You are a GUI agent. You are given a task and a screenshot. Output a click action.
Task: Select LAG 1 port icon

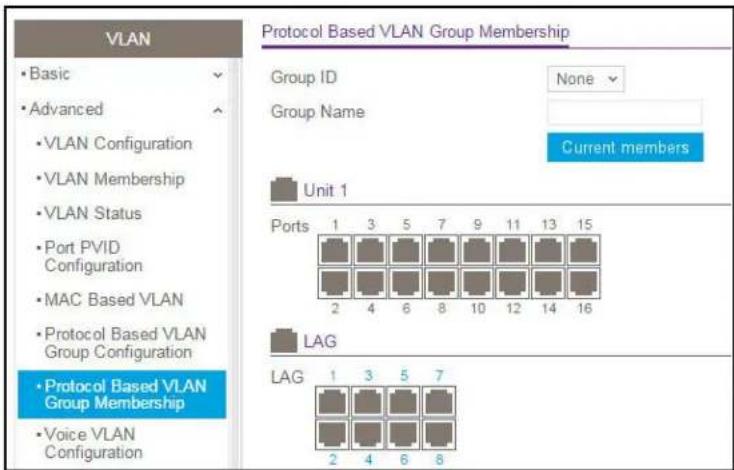332,401
